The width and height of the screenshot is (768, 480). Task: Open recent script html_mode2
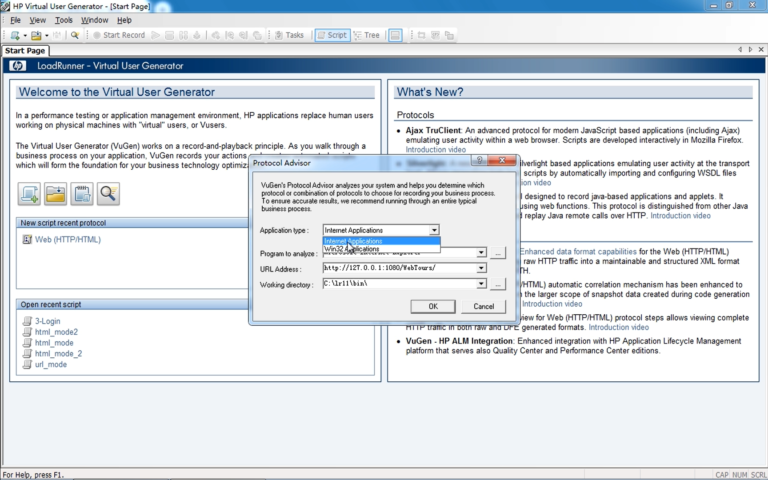click(x=56, y=332)
